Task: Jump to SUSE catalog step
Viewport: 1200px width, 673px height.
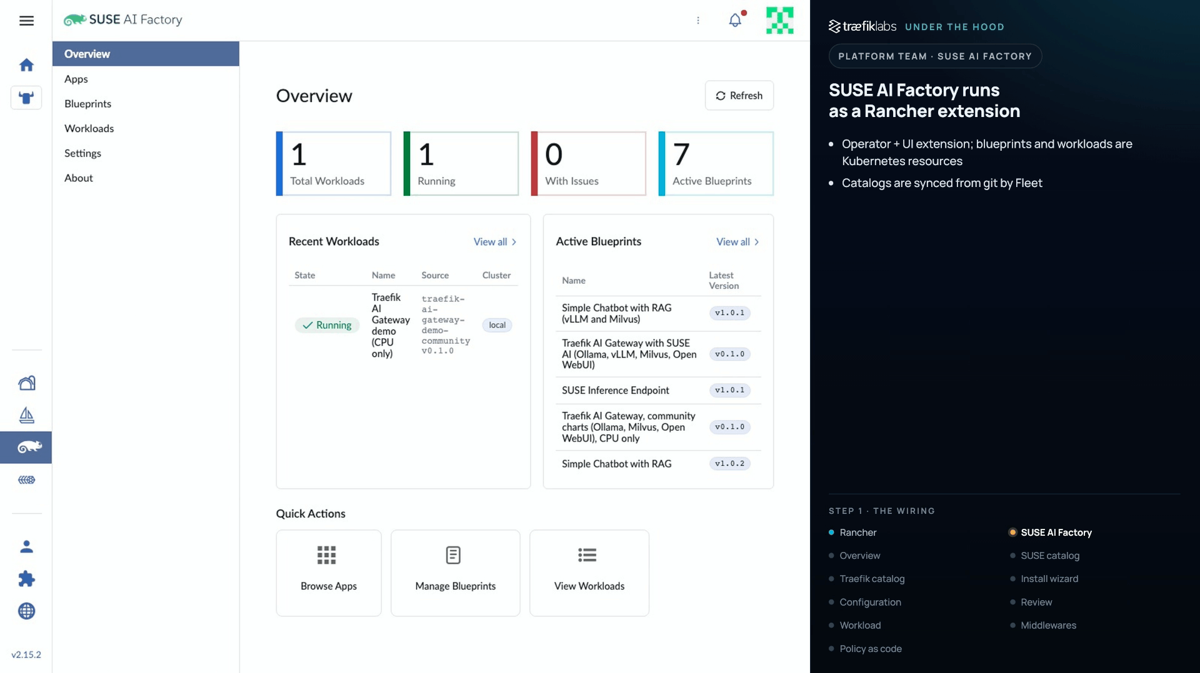Action: point(1050,556)
